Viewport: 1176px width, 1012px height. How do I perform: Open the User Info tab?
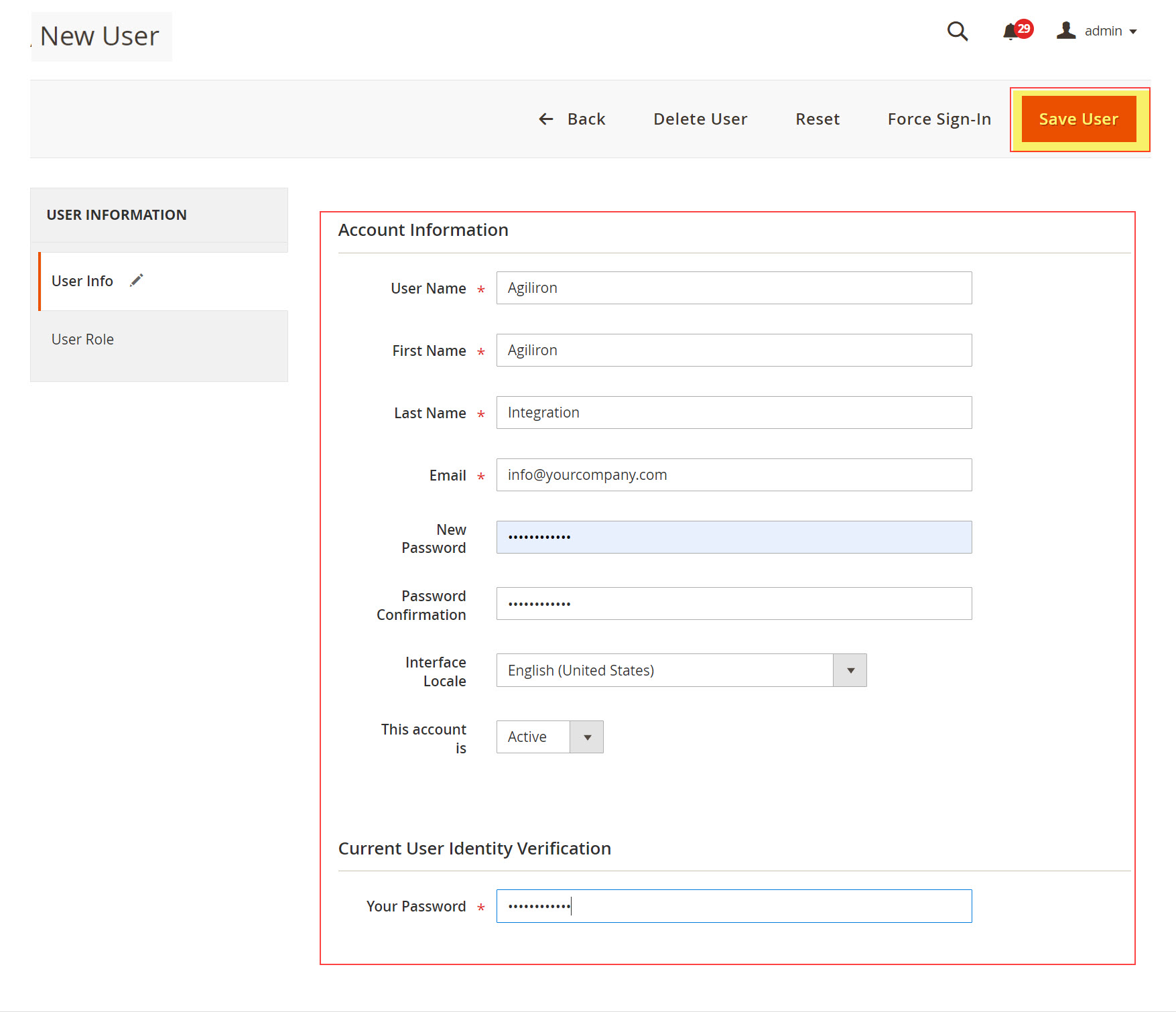(164, 281)
